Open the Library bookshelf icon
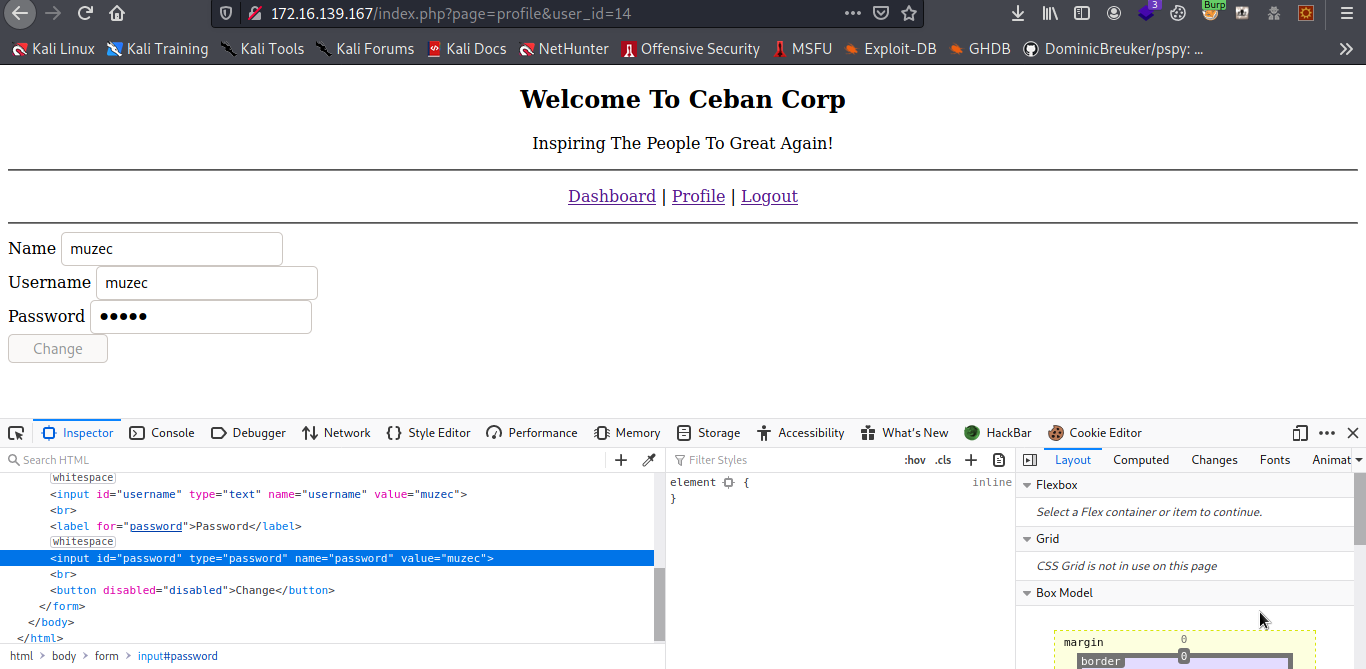1366x669 pixels. pos(1050,13)
